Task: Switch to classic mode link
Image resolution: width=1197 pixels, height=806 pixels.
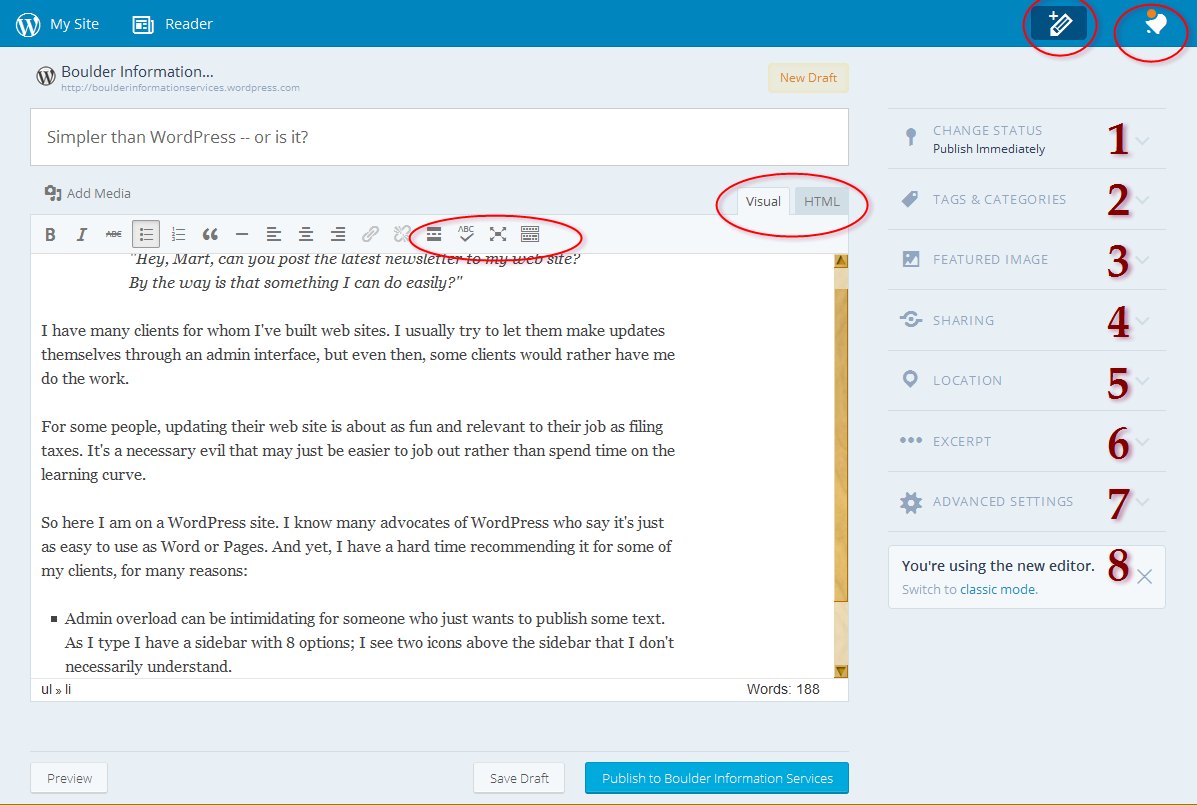Action: [x=999, y=589]
